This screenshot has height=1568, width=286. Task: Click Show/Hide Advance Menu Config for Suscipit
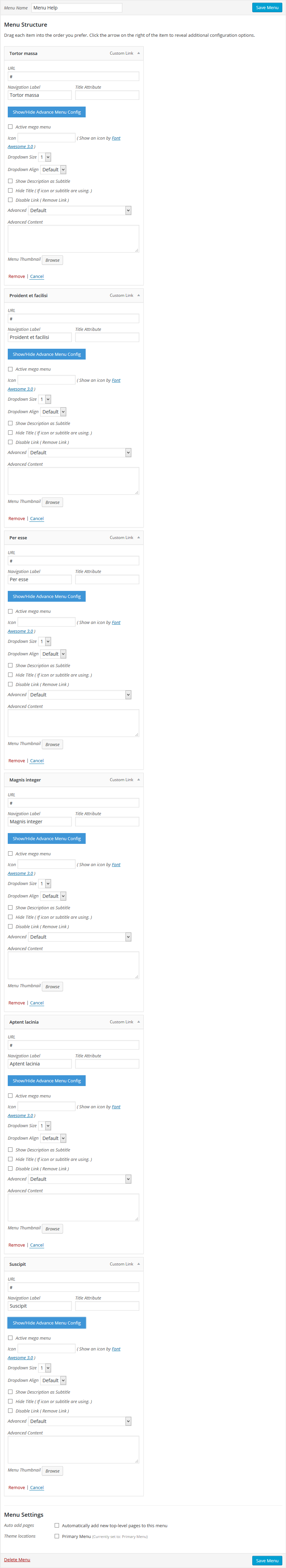(47, 1323)
